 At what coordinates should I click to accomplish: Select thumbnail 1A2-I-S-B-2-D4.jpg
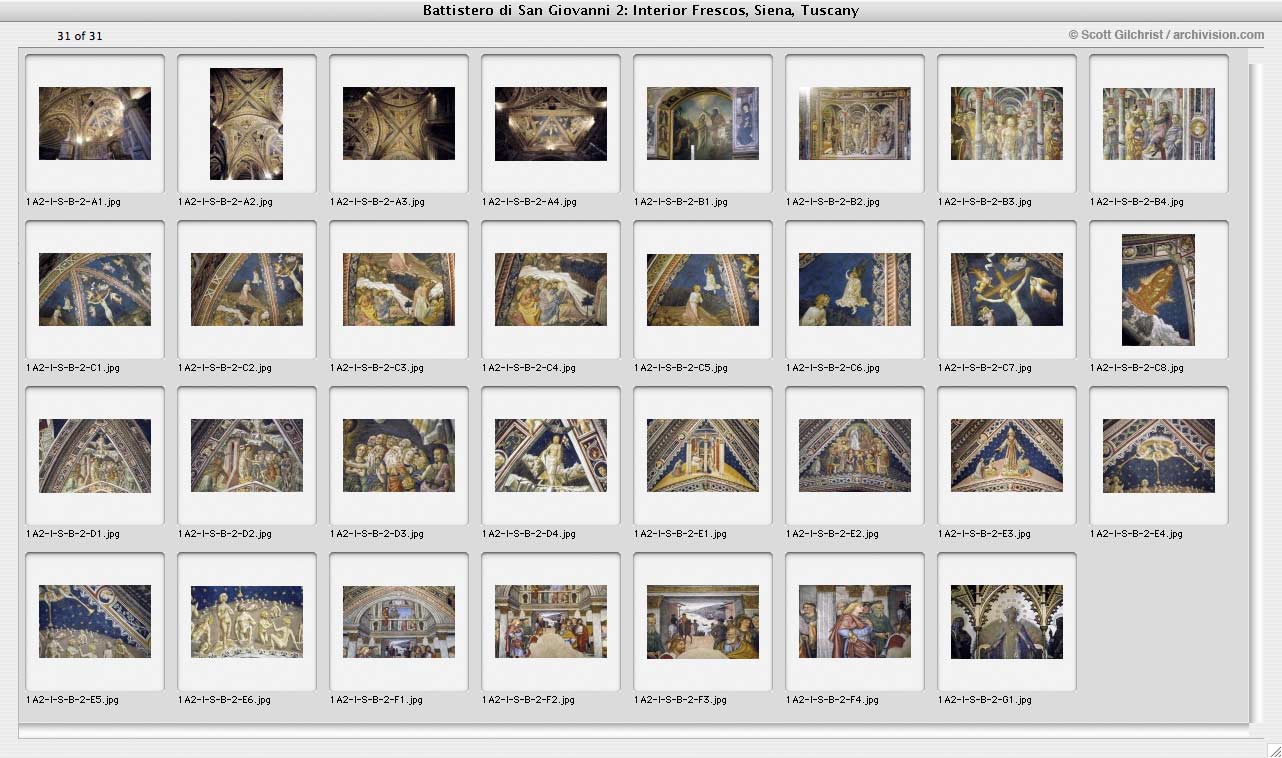click(551, 455)
